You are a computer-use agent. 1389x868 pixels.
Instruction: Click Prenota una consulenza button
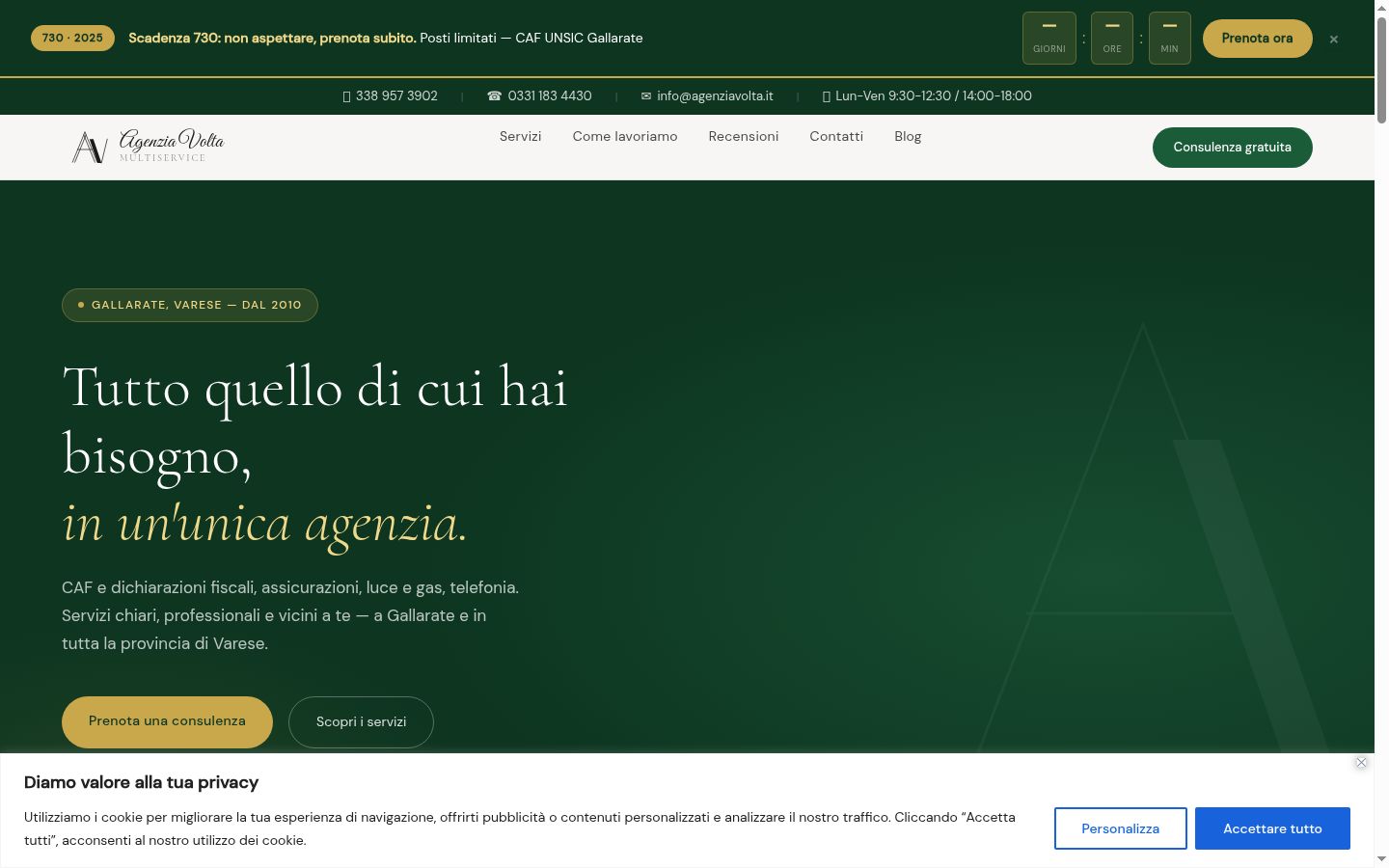pyautogui.click(x=167, y=722)
